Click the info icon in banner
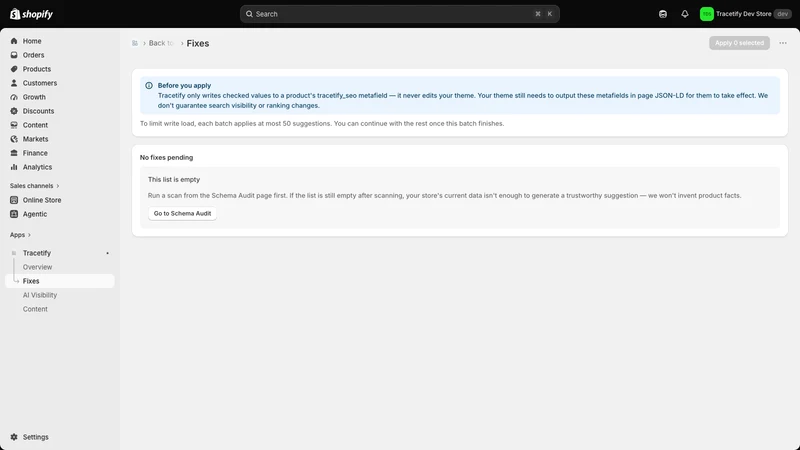The image size is (800, 450). [x=149, y=86]
